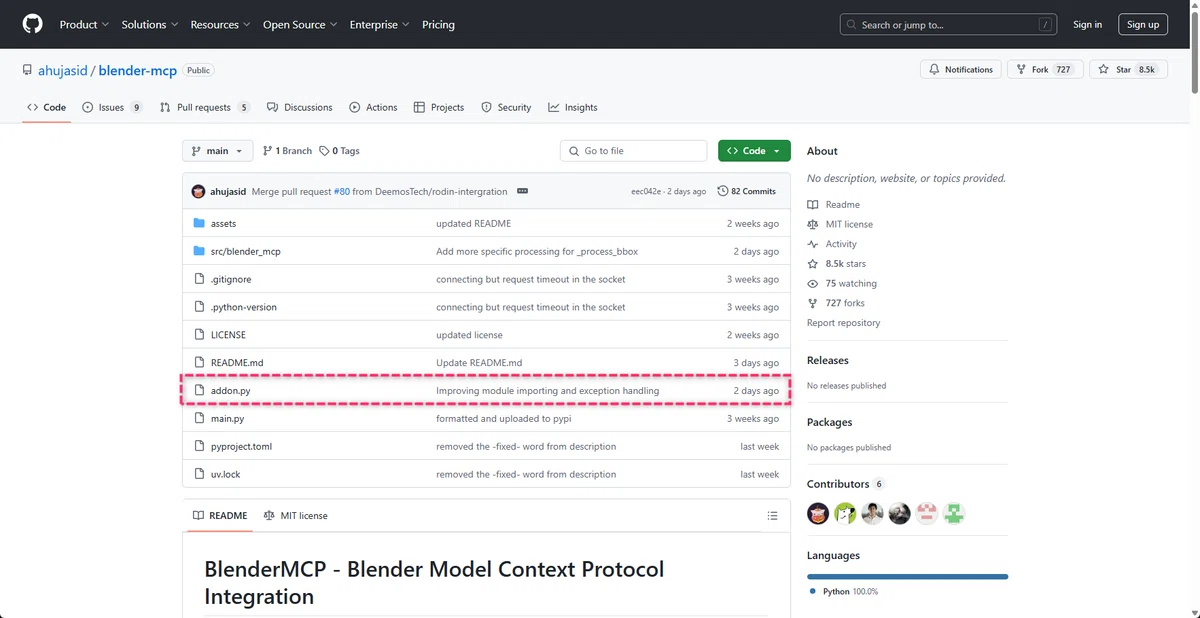Image resolution: width=1200 pixels, height=618 pixels.
Task: Open the assets folder icon
Action: click(x=199, y=223)
